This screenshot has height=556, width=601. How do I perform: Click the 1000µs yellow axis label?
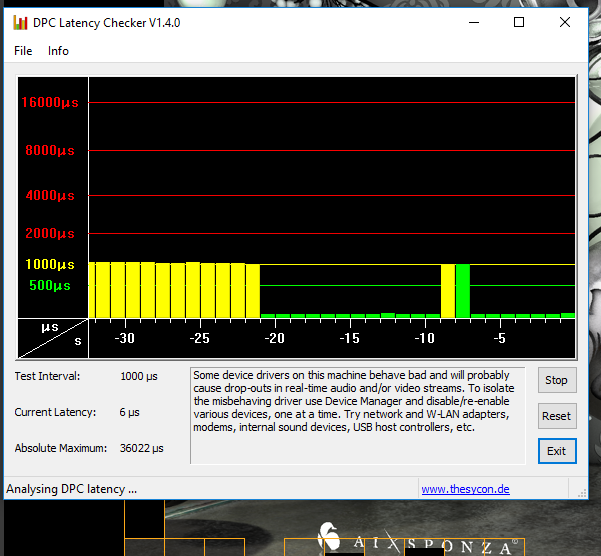[x=50, y=264]
